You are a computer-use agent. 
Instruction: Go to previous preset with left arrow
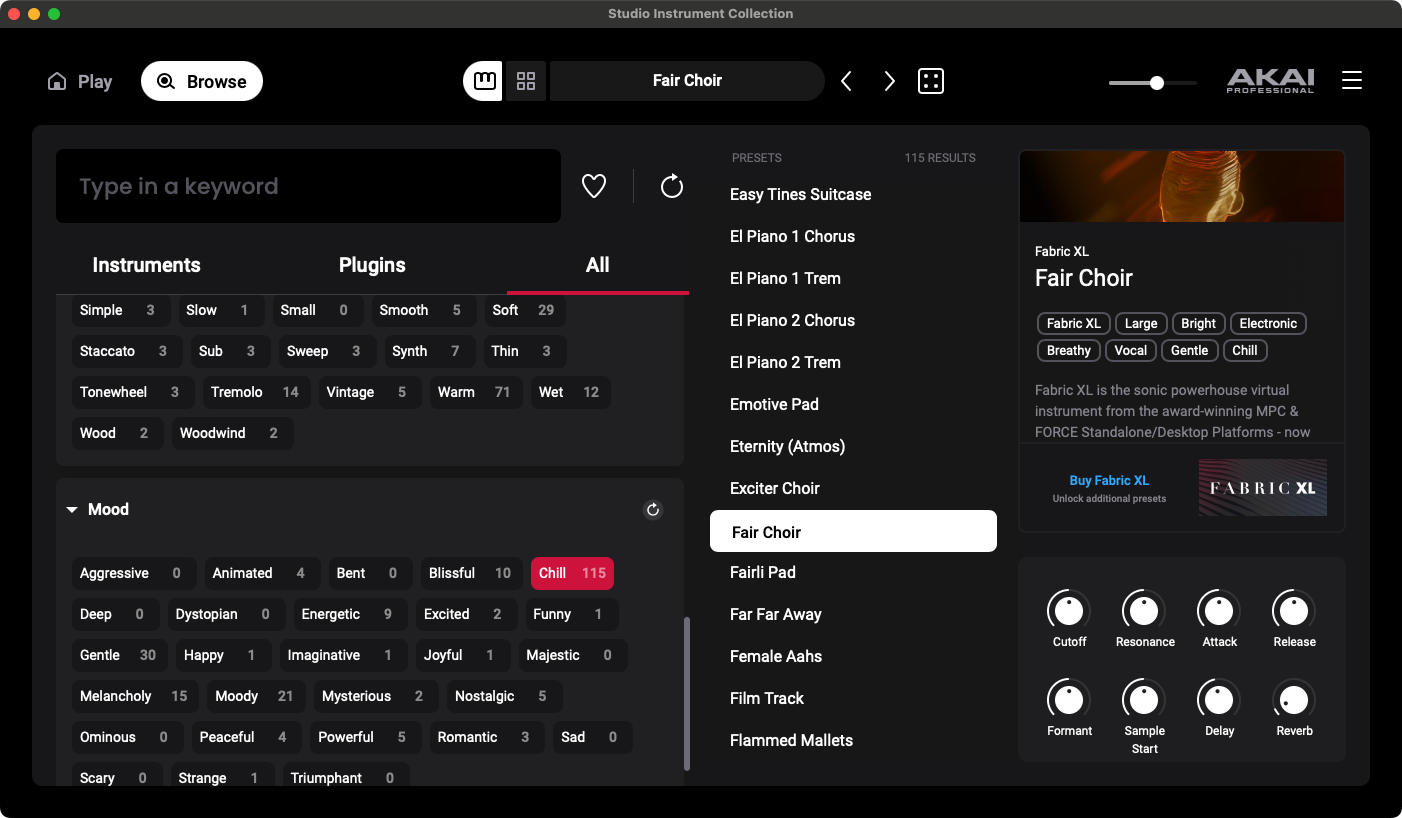click(847, 81)
